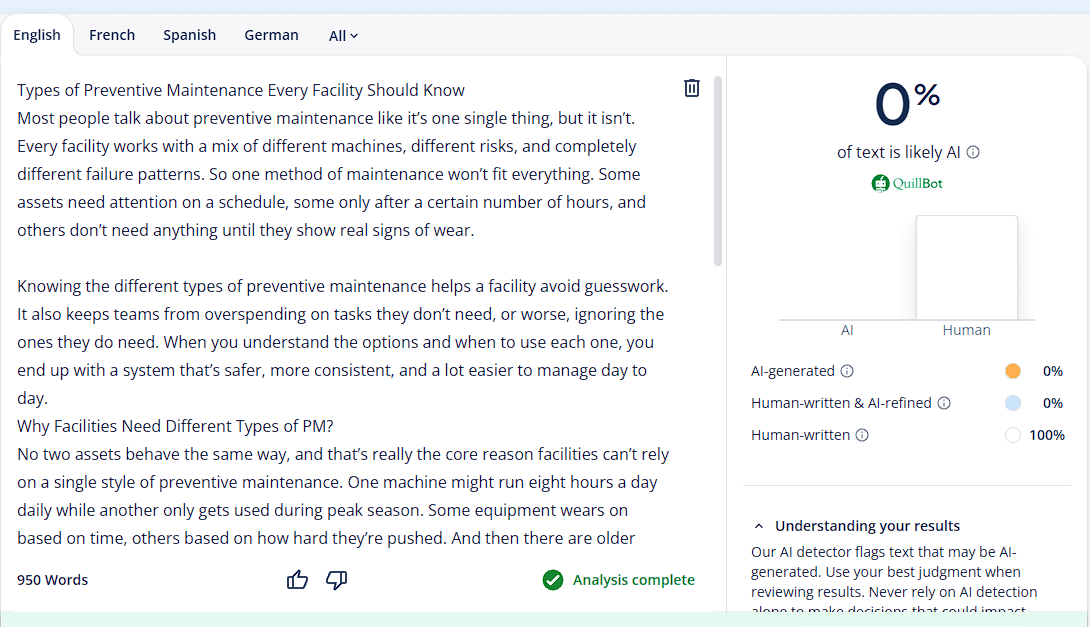Click the Human bar in the chart

[966, 268]
